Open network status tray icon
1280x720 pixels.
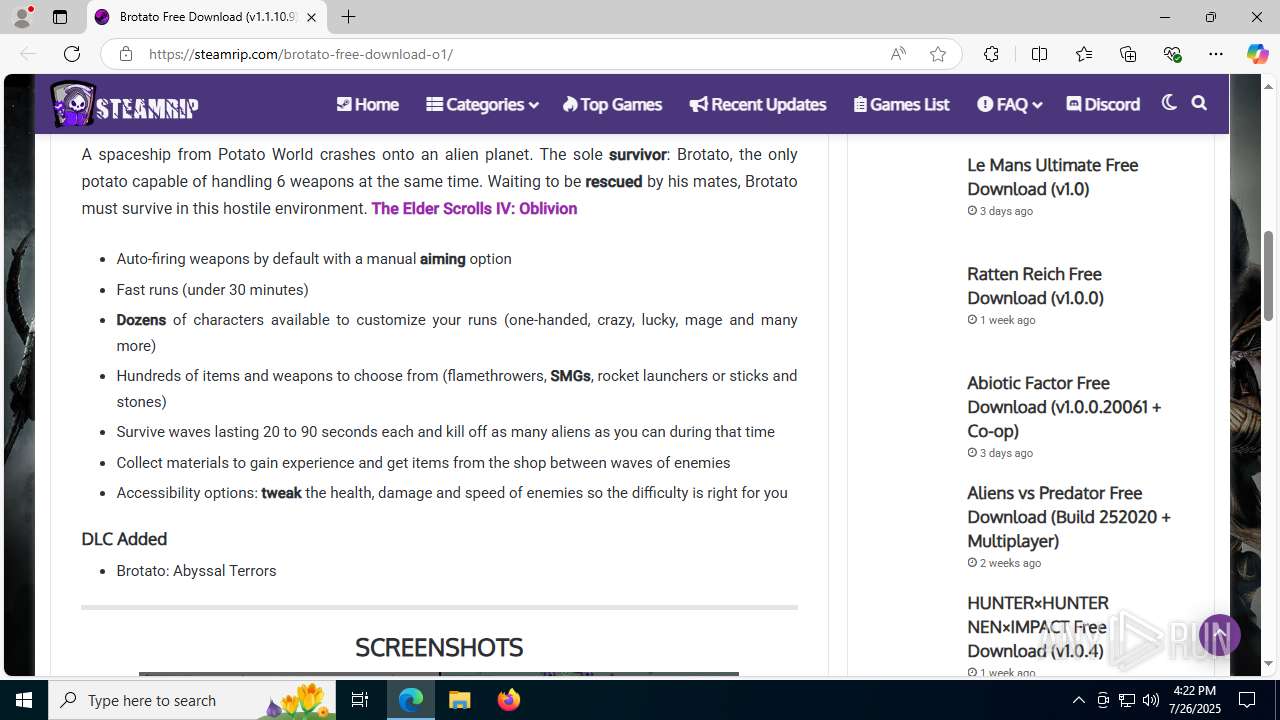coord(1127,700)
